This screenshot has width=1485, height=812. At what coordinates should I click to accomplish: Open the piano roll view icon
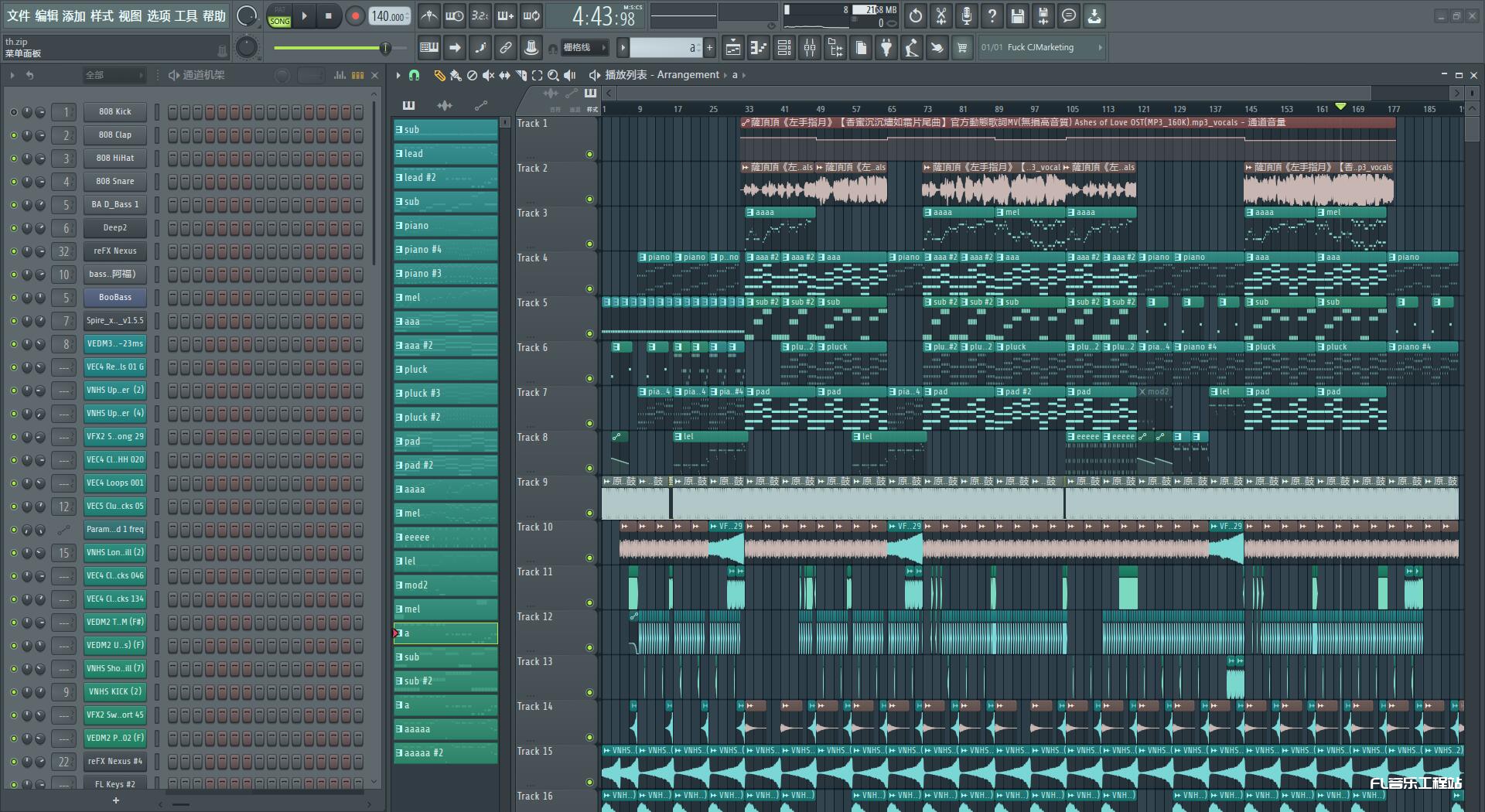coord(759,48)
